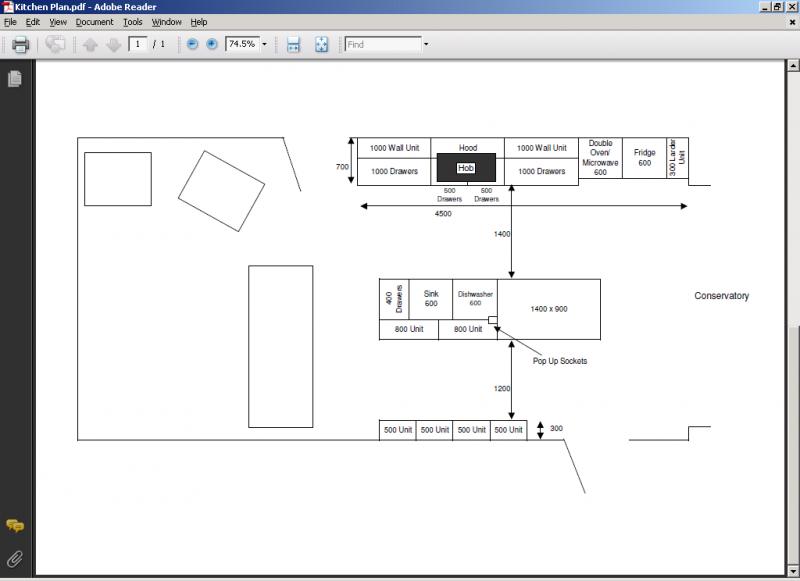Open the Find options dropdown arrow
This screenshot has height=581, width=800.
point(426,44)
